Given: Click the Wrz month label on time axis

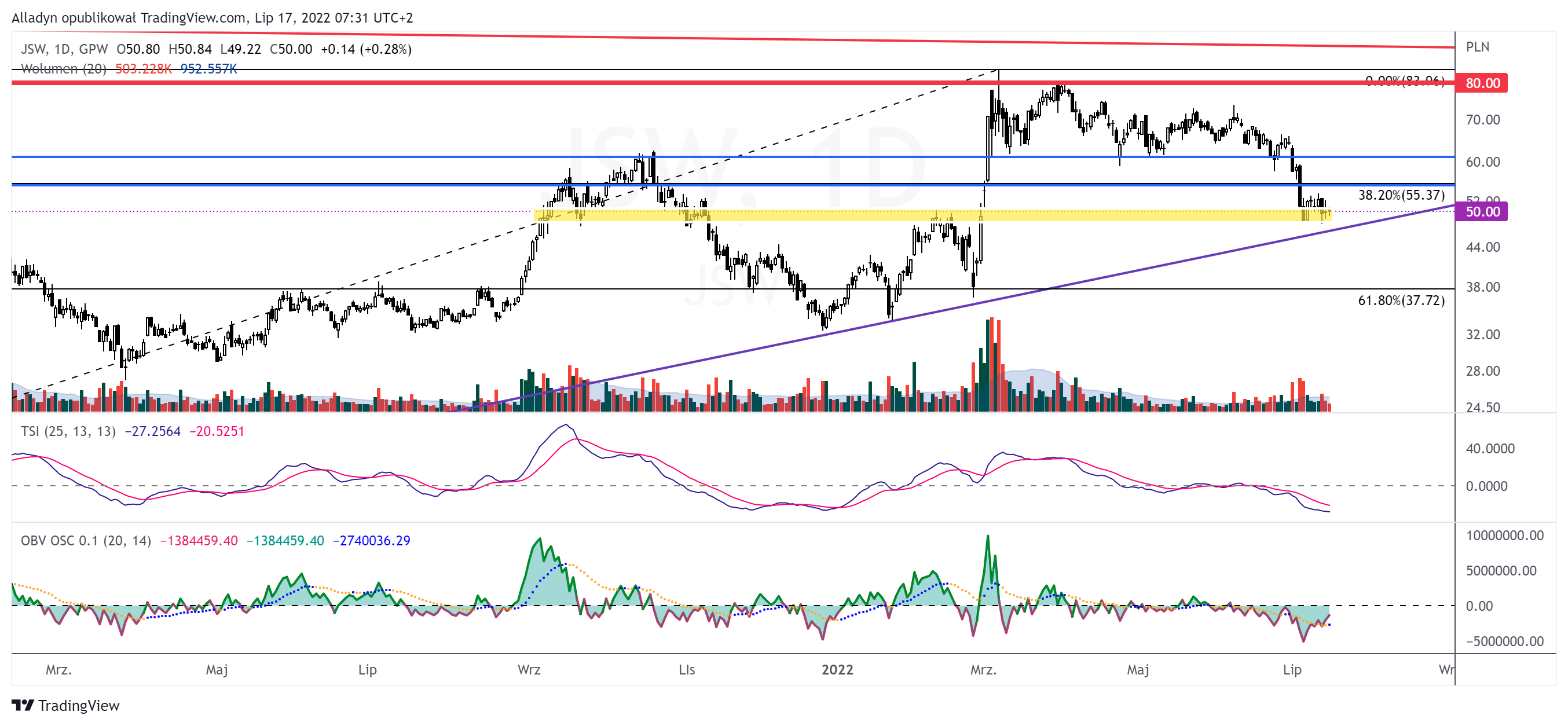Looking at the screenshot, I should pyautogui.click(x=529, y=670).
